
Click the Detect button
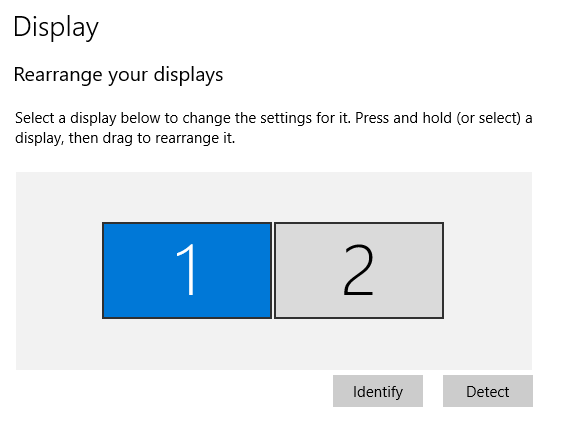click(488, 391)
